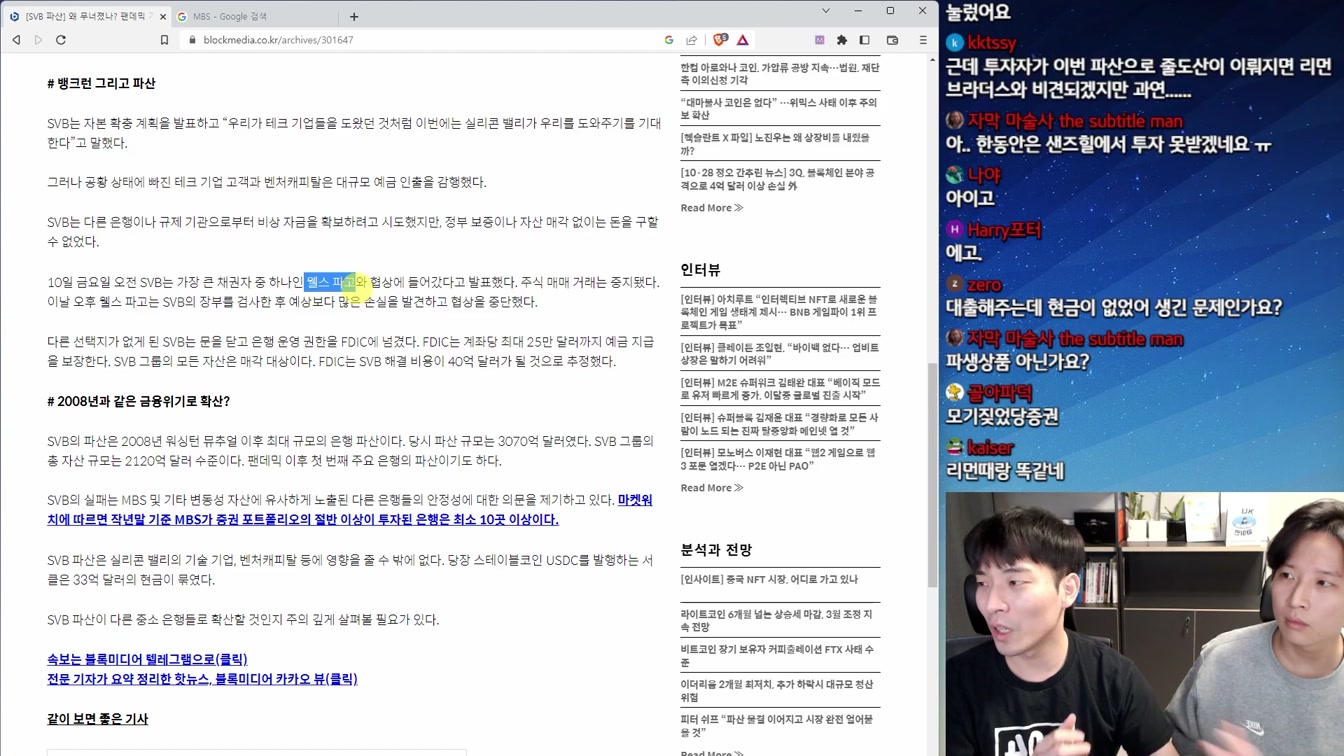
Task: Open site info via the padlock icon
Action: (x=191, y=40)
